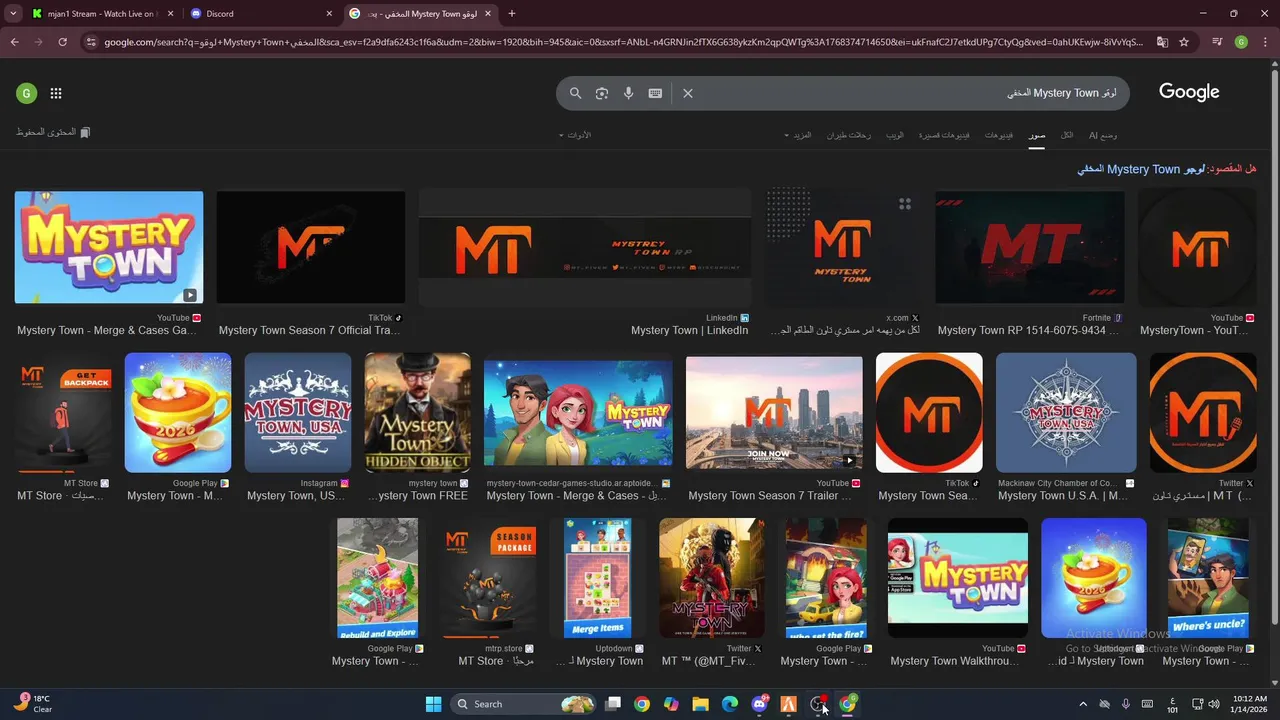Start voice search with microphone icon
Screen dimensions: 1280x720
coord(628,93)
